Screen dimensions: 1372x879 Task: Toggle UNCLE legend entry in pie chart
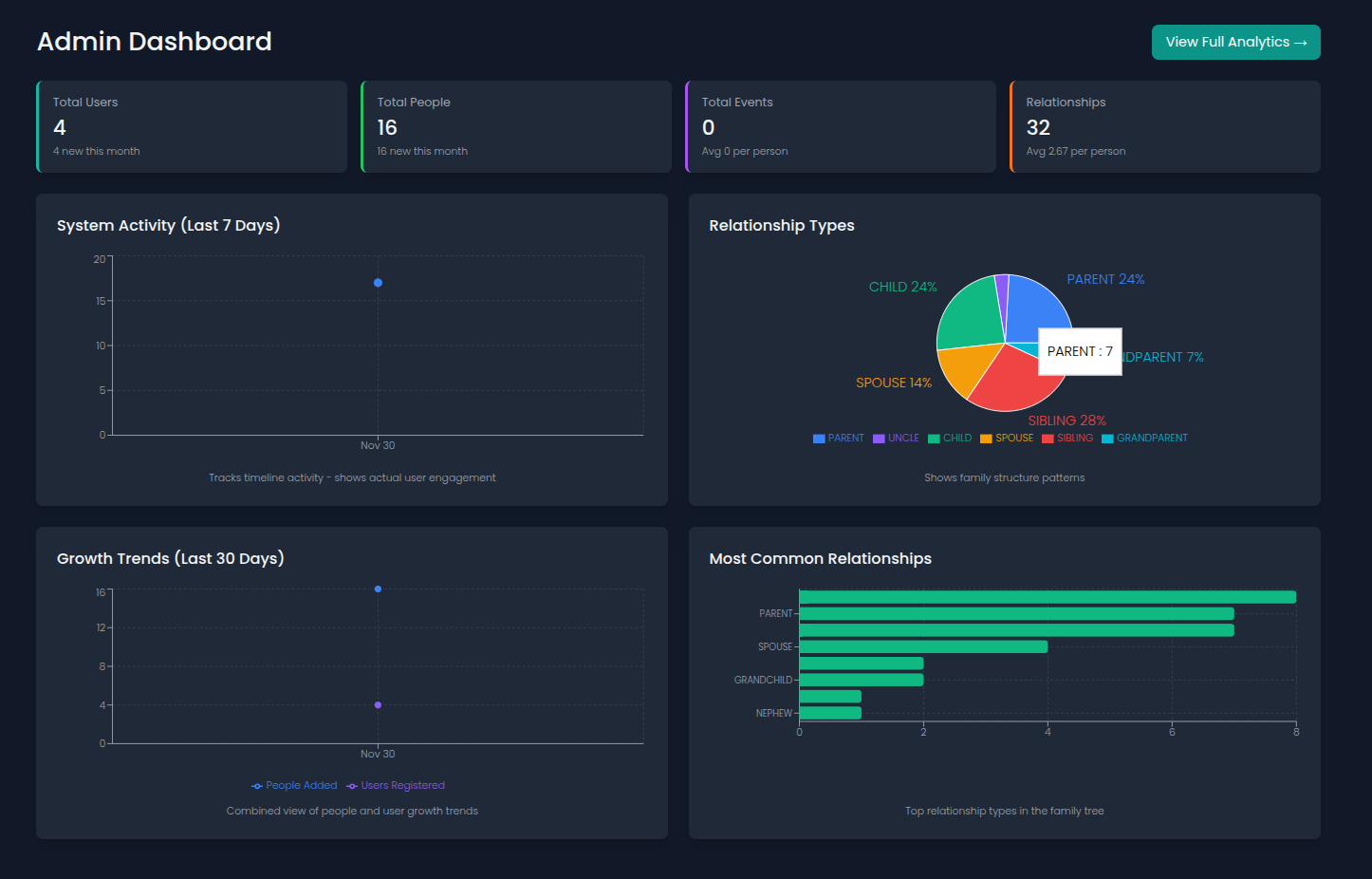[896, 439]
